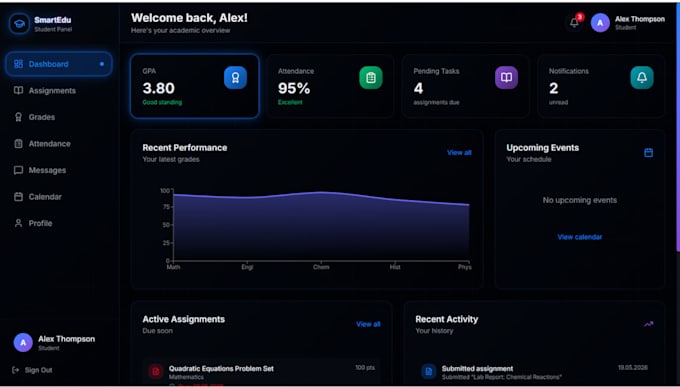The image size is (680, 387).
Task: Click the blue GPA award icon
Action: [235, 78]
